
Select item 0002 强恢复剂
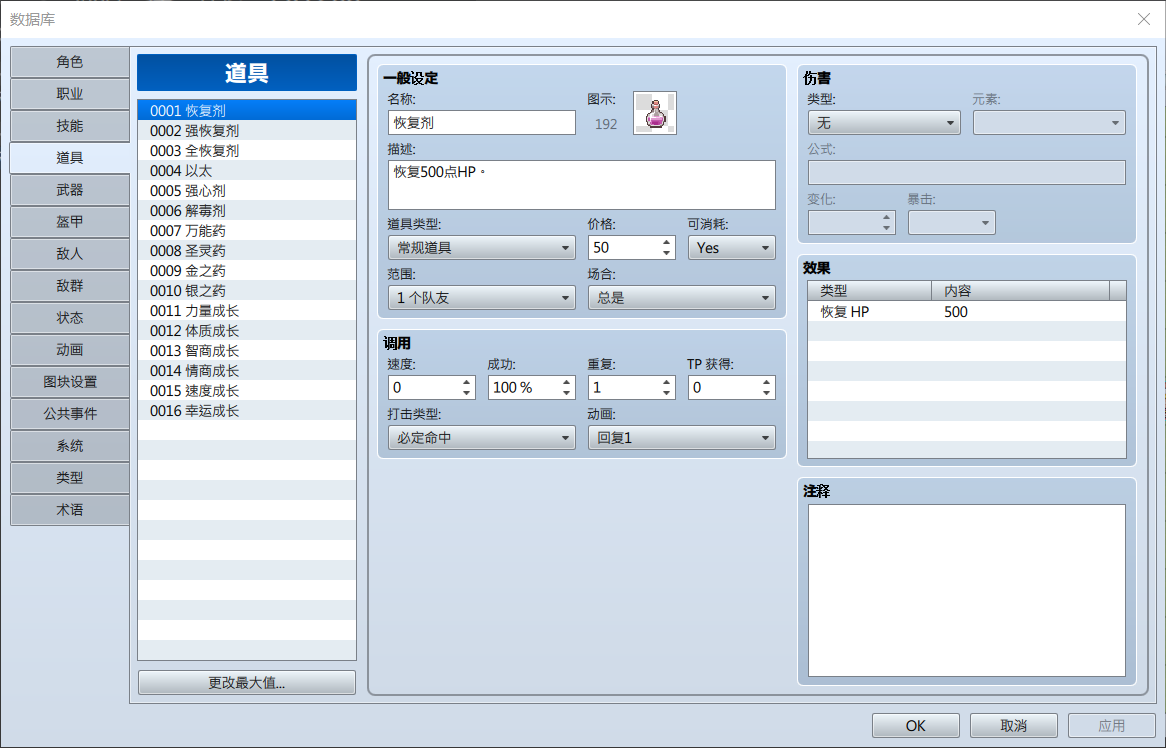(x=247, y=131)
